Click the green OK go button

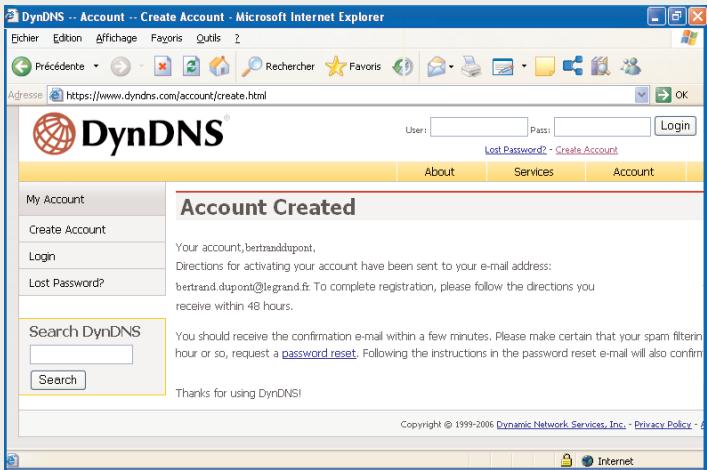click(672, 95)
